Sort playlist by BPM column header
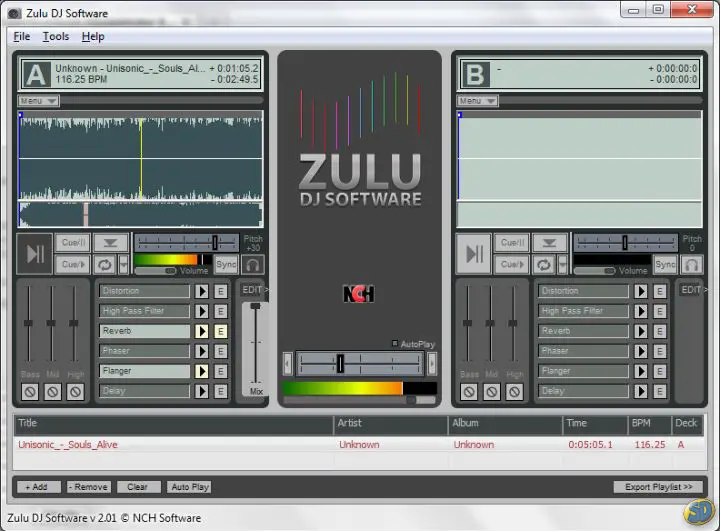The width and height of the screenshot is (720, 531). pos(649,424)
